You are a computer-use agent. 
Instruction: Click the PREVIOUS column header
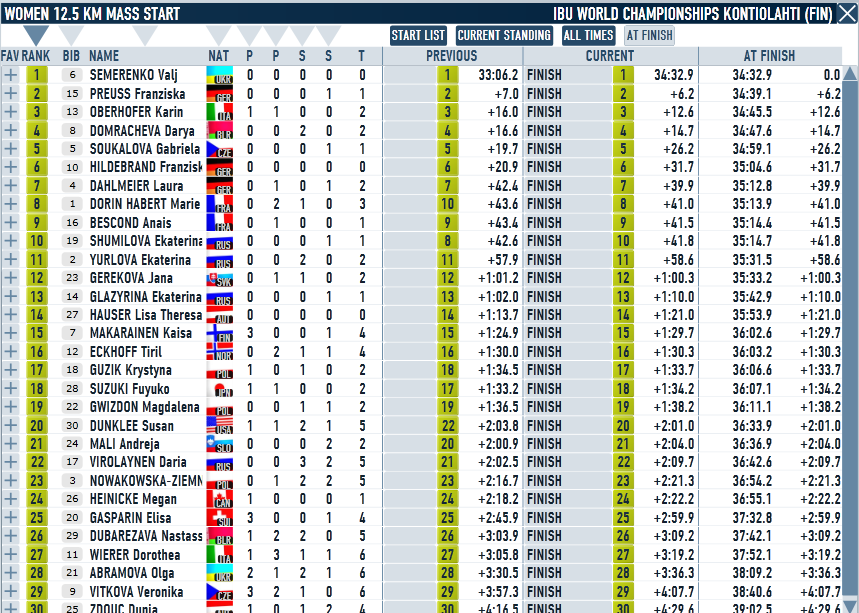tap(452, 56)
